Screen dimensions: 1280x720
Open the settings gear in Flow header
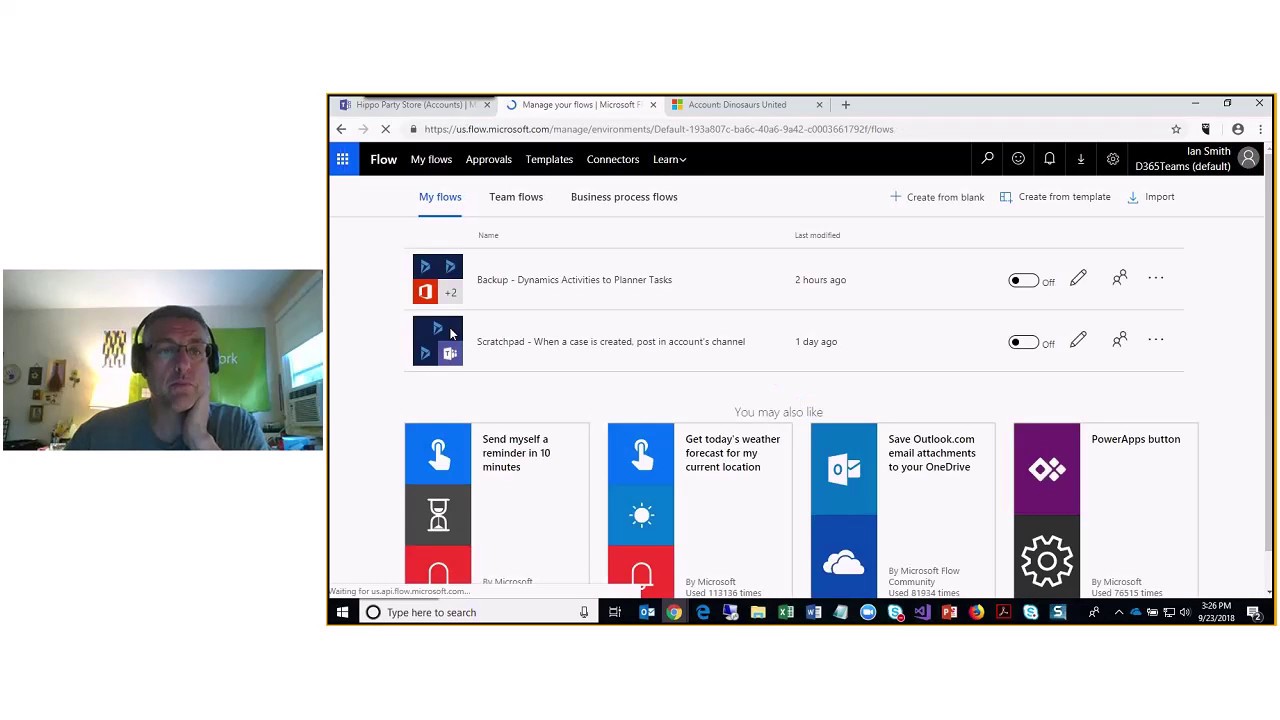(x=1112, y=159)
